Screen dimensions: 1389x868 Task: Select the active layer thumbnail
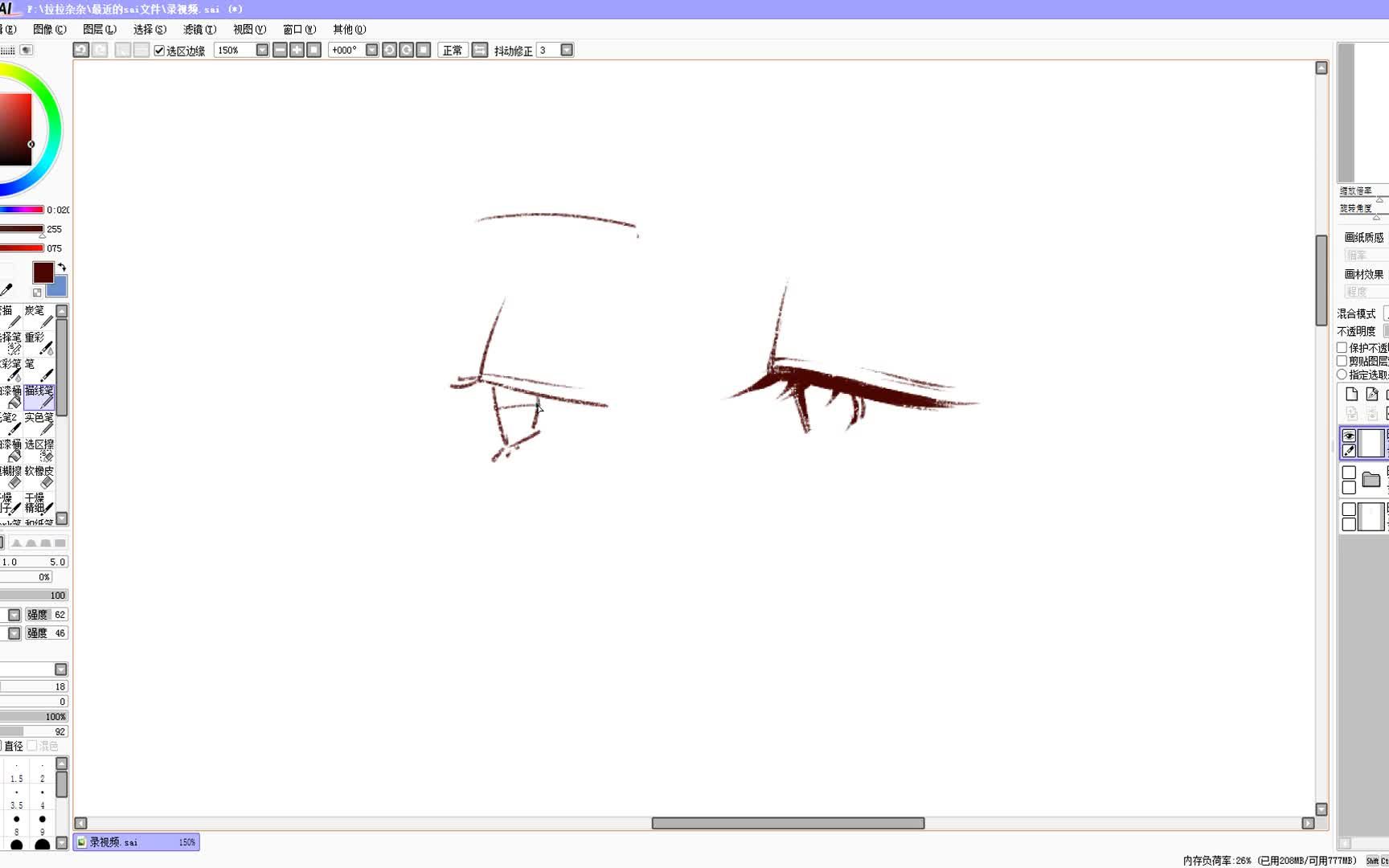coord(1371,443)
